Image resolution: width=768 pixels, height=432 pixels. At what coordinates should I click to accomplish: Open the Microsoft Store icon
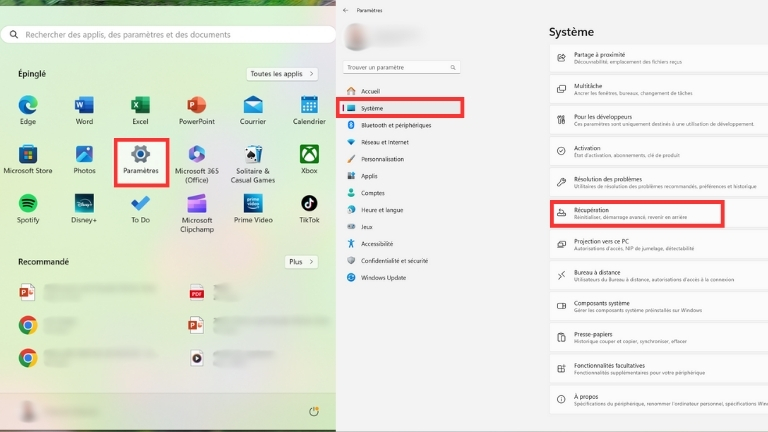click(x=28, y=154)
